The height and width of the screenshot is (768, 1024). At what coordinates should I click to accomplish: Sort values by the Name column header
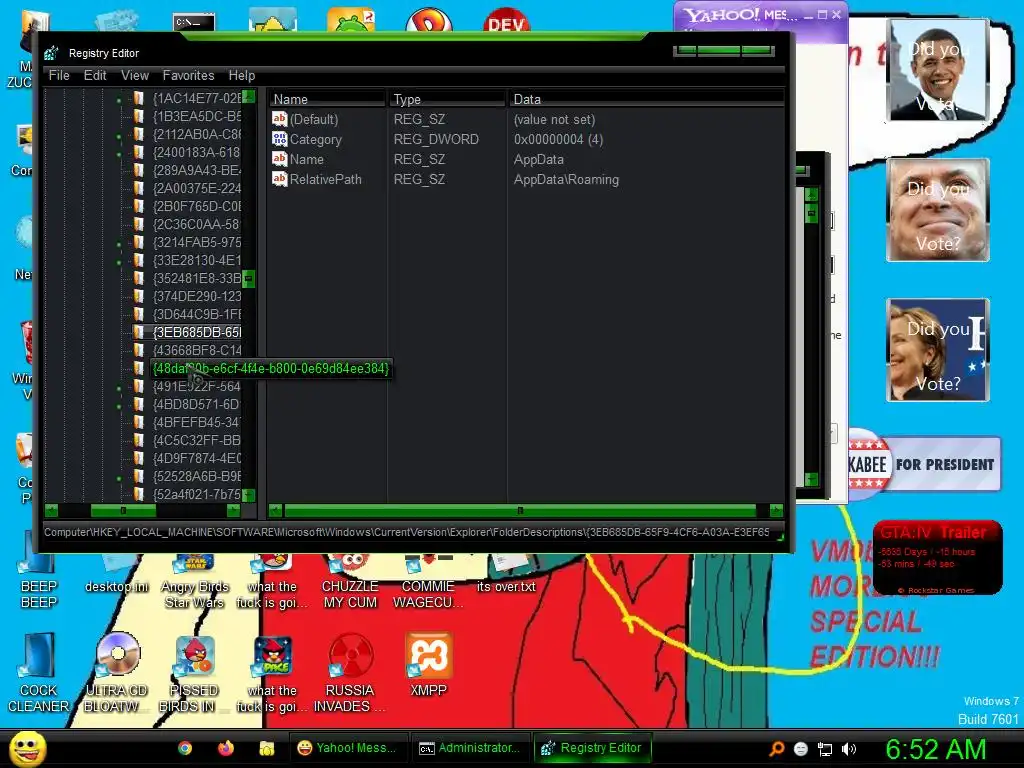[327, 99]
